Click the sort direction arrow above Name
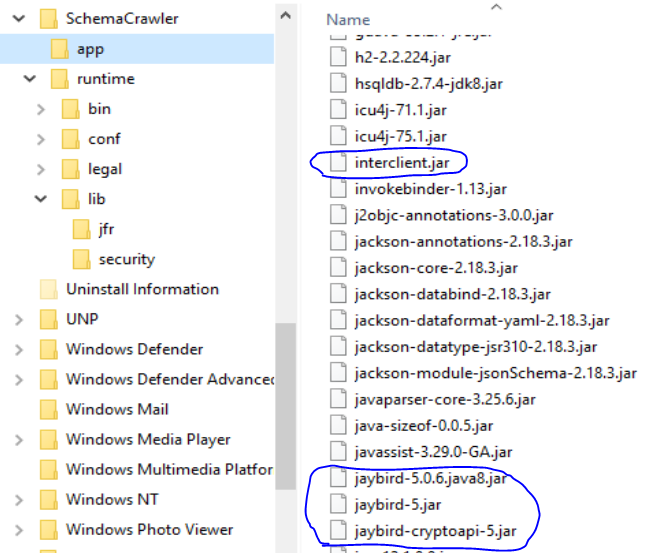The image size is (672, 553). point(496,7)
